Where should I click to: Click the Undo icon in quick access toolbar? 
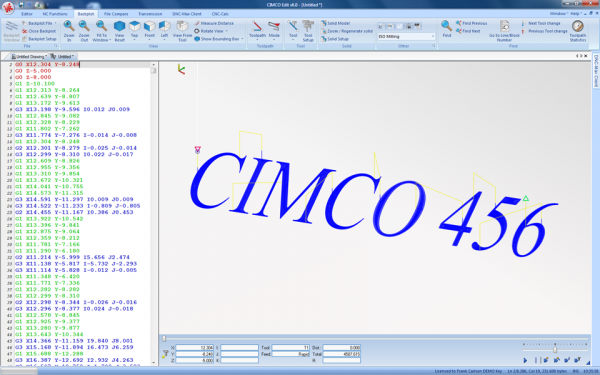[30, 5]
